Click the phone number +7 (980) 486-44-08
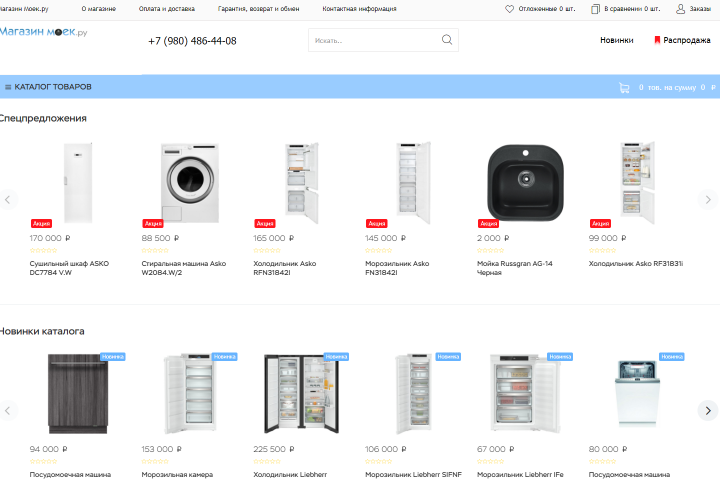 [192, 41]
